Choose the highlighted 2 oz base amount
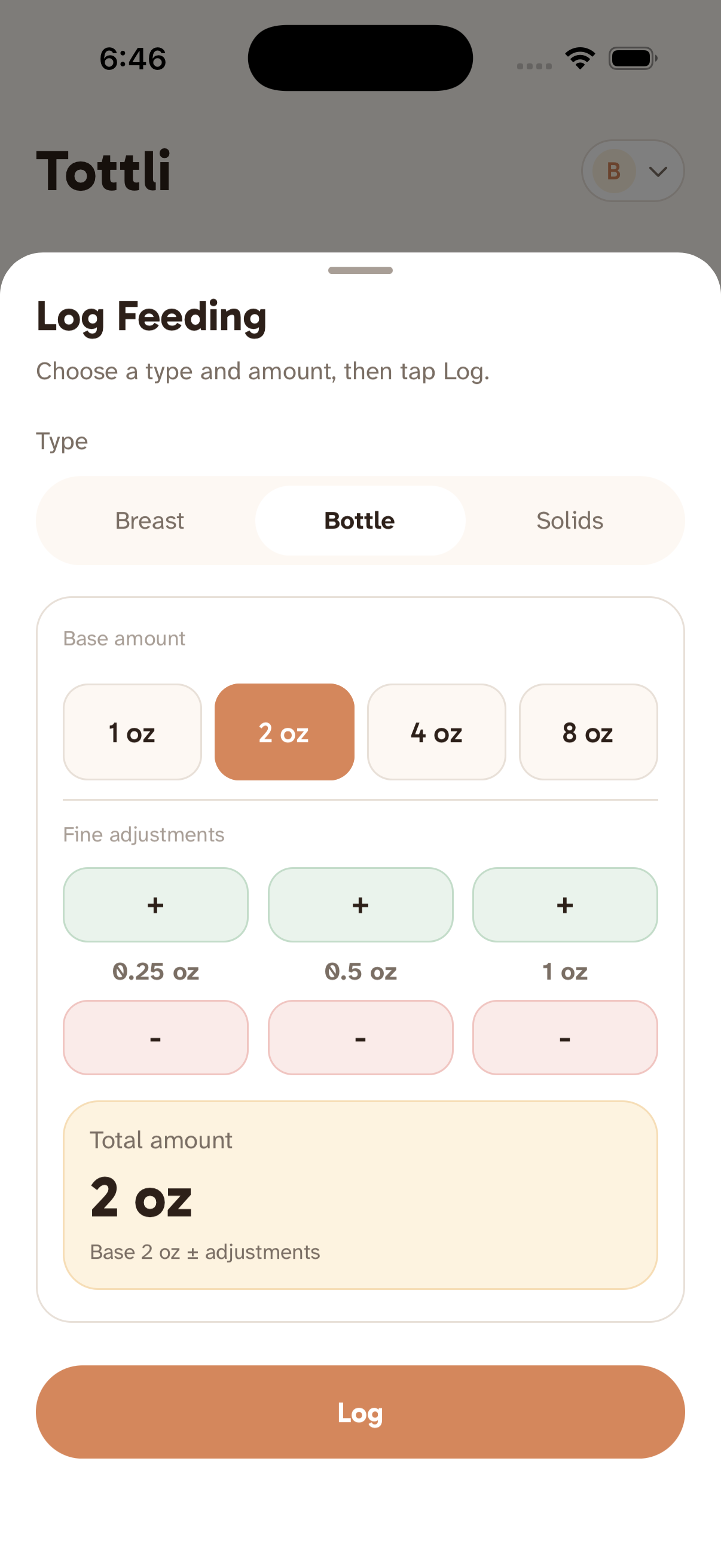This screenshot has width=721, height=1568. (x=284, y=732)
